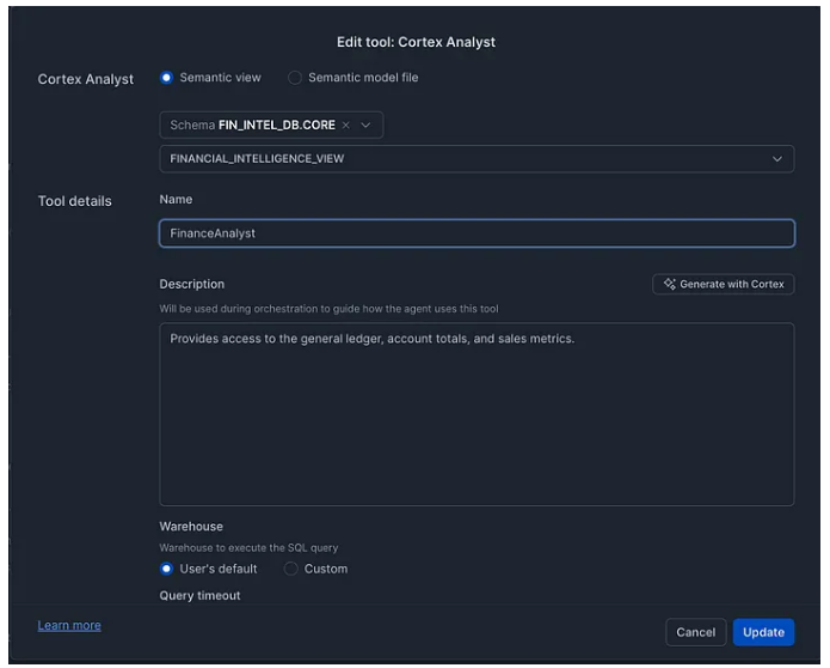Select User's default warehouse option

(x=167, y=569)
